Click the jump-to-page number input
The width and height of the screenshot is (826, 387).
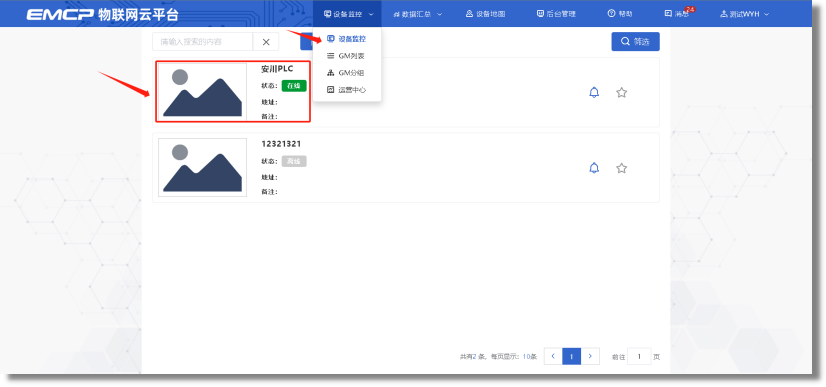click(x=640, y=356)
